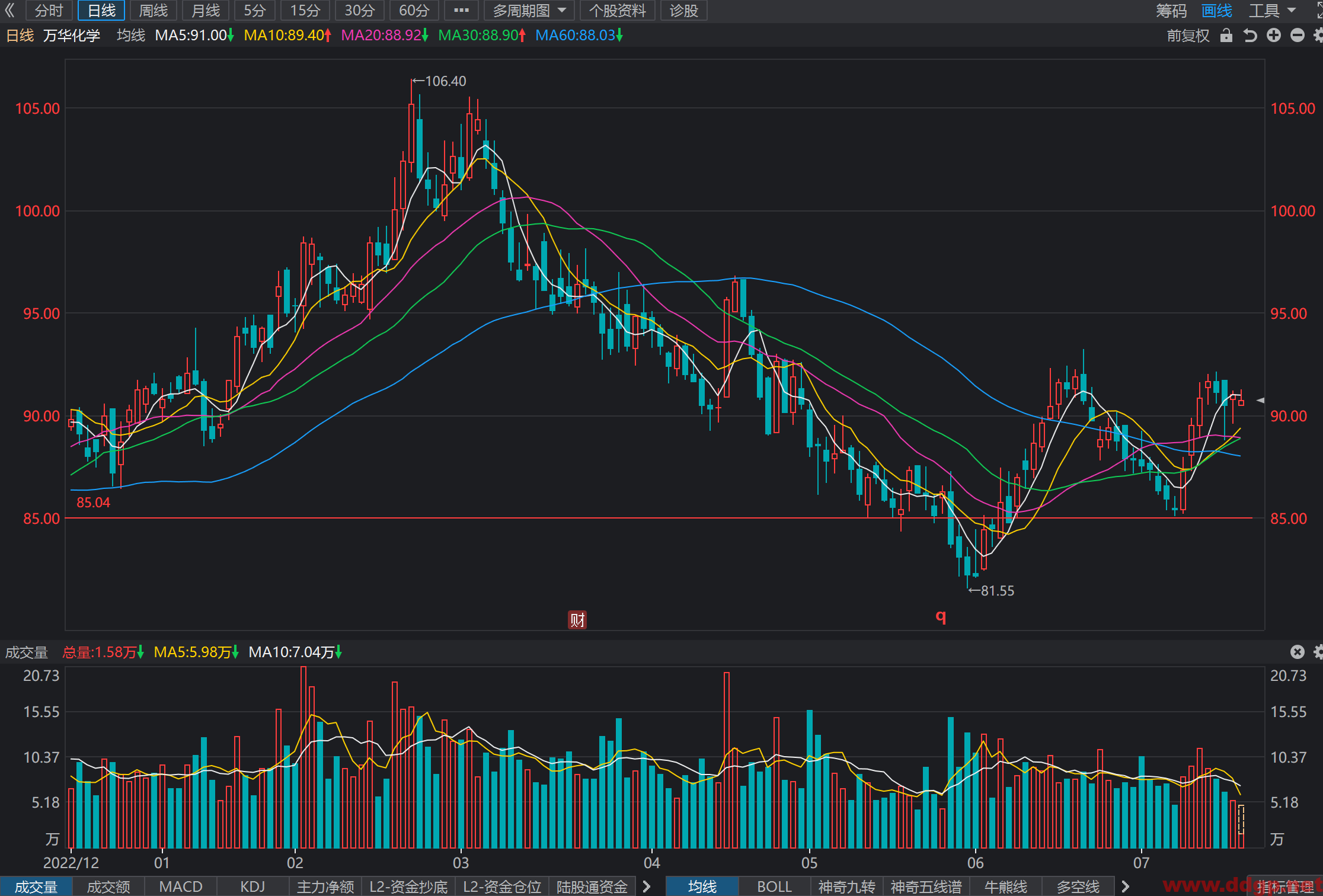The height and width of the screenshot is (896, 1323).
Task: Click the 81.55 low price label
Action: tap(998, 591)
